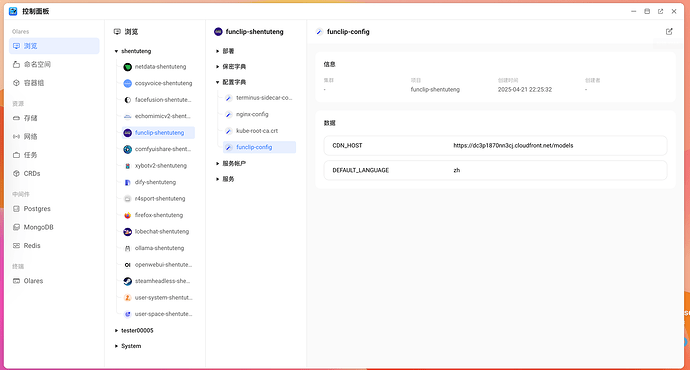The image size is (690, 370).
Task: Open the openwebui project icon
Action: point(128,265)
